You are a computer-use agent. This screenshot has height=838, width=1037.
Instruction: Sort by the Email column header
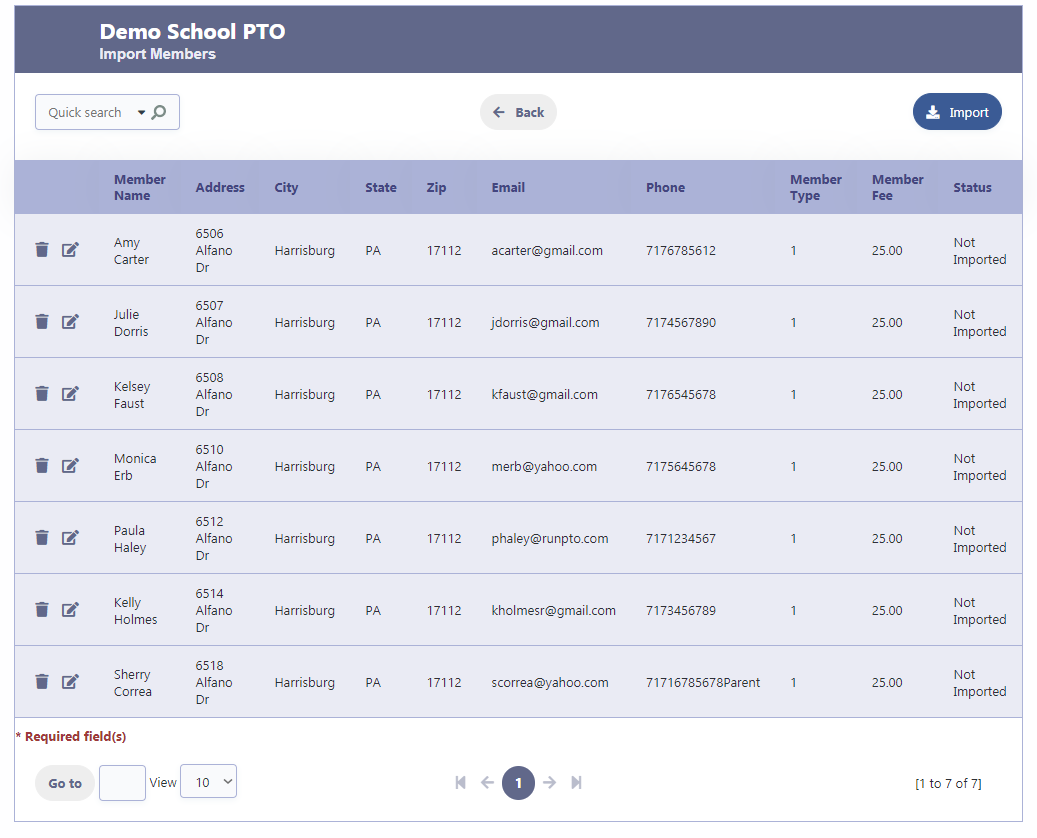tap(508, 188)
